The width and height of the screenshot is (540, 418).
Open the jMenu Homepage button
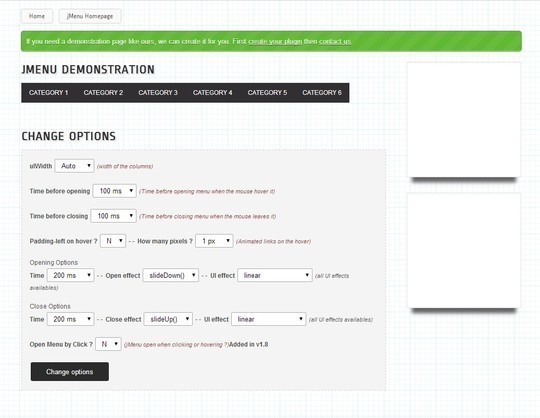(x=90, y=16)
